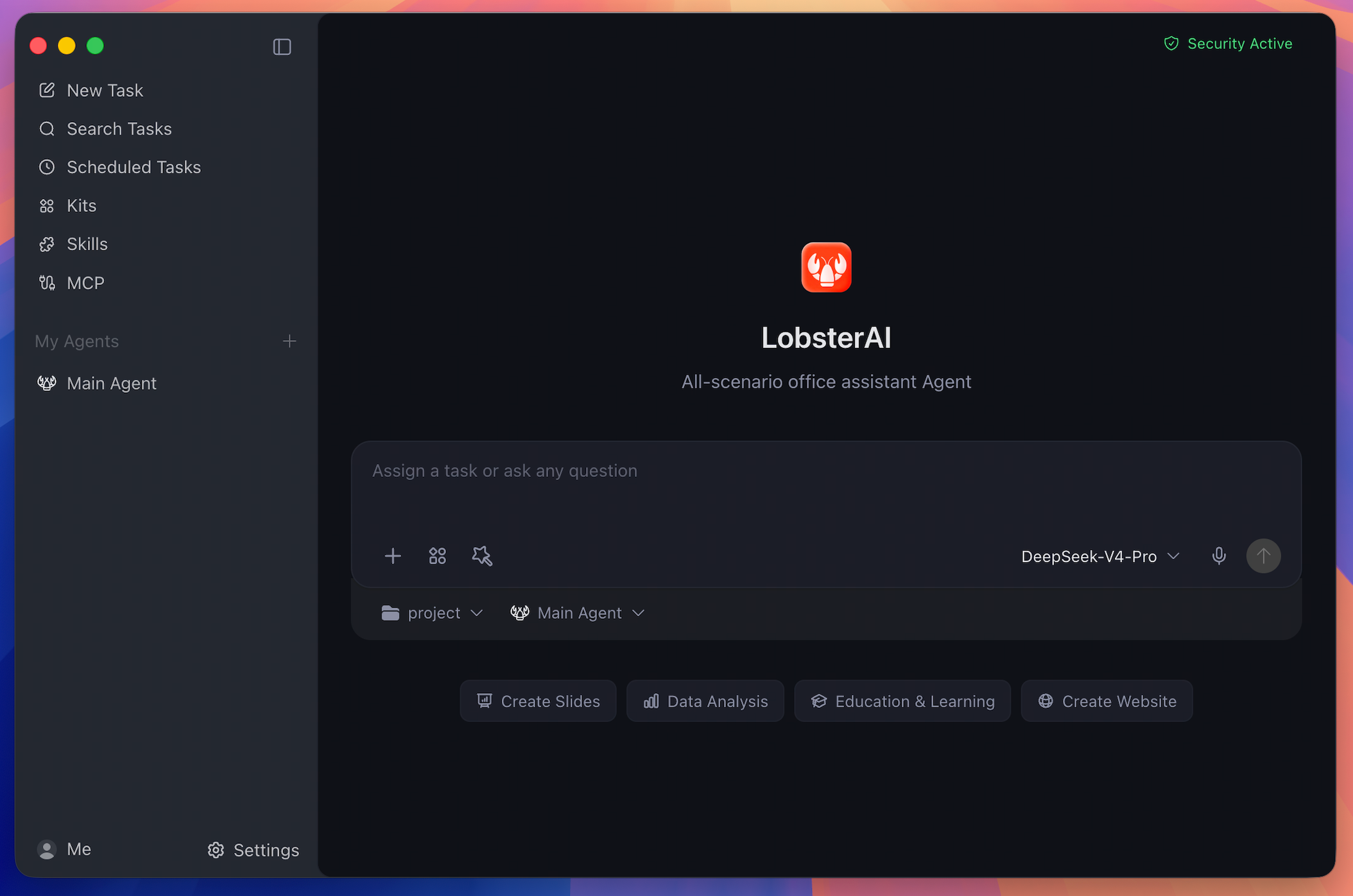This screenshot has width=1353, height=896.
Task: Collapse the sidebar with the panel icon
Action: pyautogui.click(x=282, y=47)
